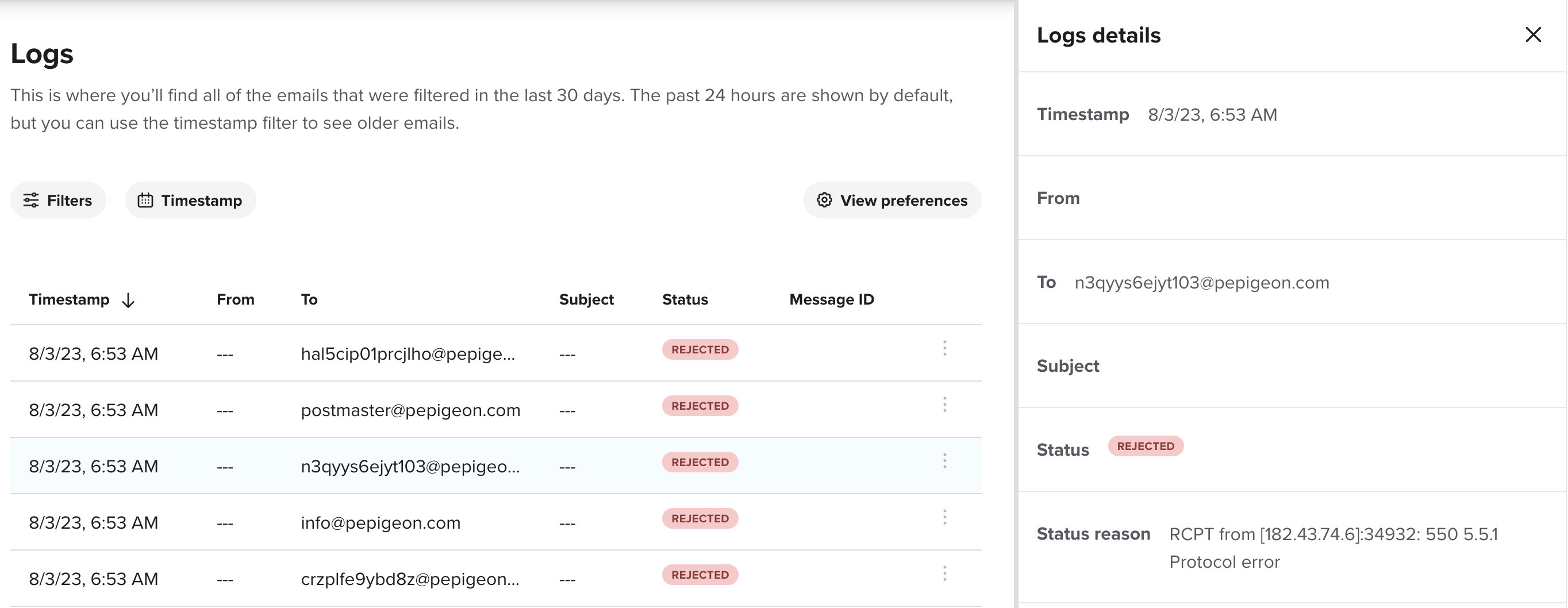Open the three-dot menu for hal5cip01prcjlho row
The image size is (1568, 608).
coord(945,349)
